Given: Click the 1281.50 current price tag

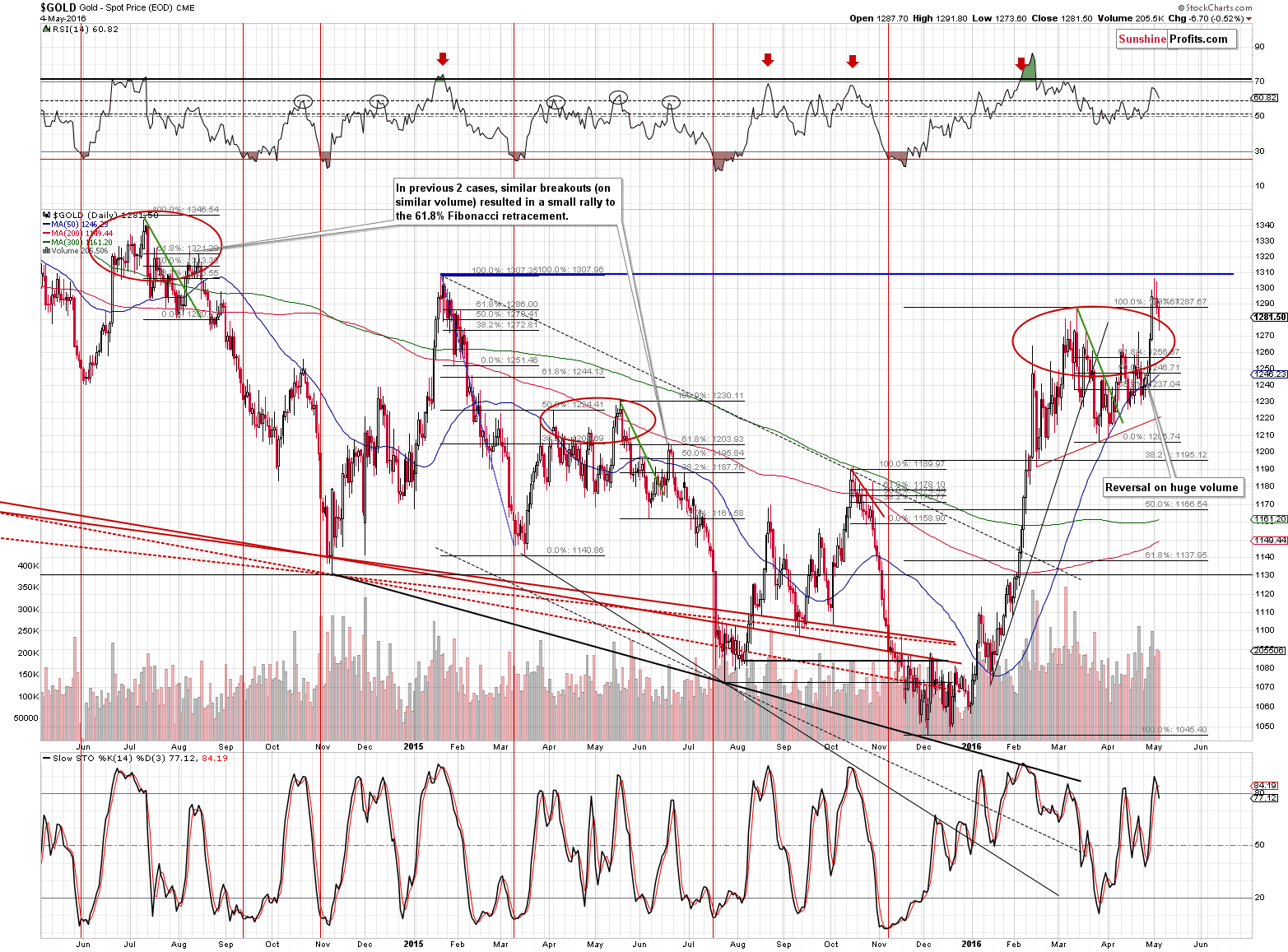Looking at the screenshot, I should (x=1270, y=317).
